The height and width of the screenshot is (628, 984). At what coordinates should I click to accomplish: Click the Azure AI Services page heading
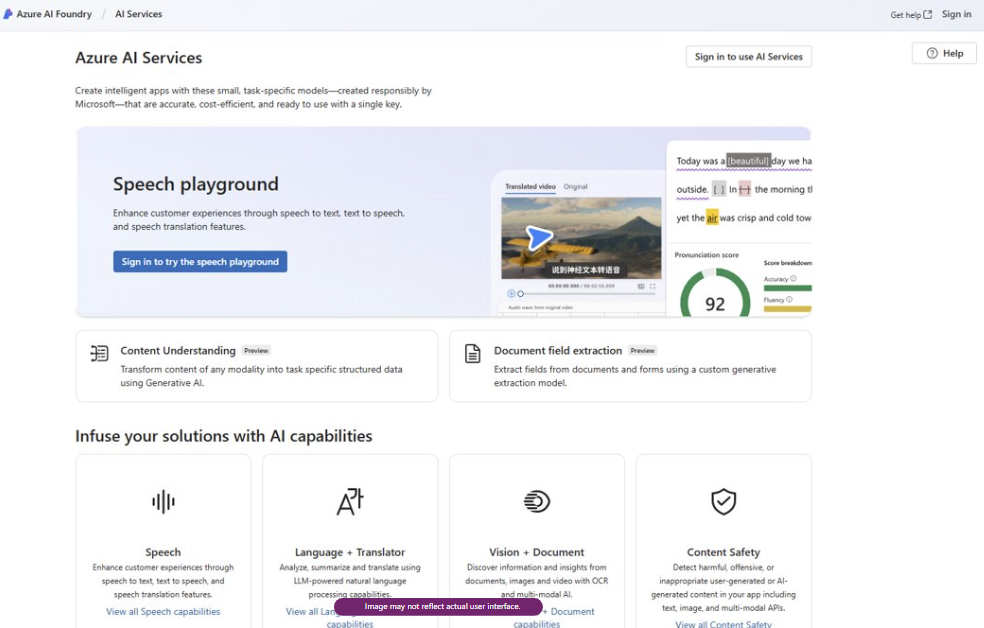[x=139, y=58]
